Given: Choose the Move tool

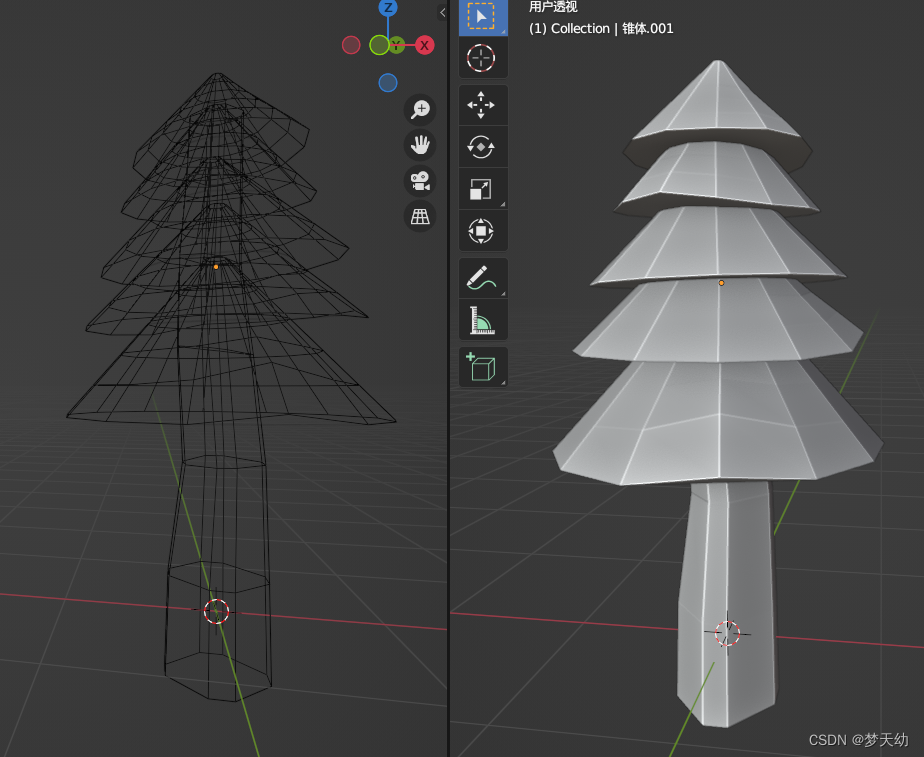Looking at the screenshot, I should click(483, 105).
